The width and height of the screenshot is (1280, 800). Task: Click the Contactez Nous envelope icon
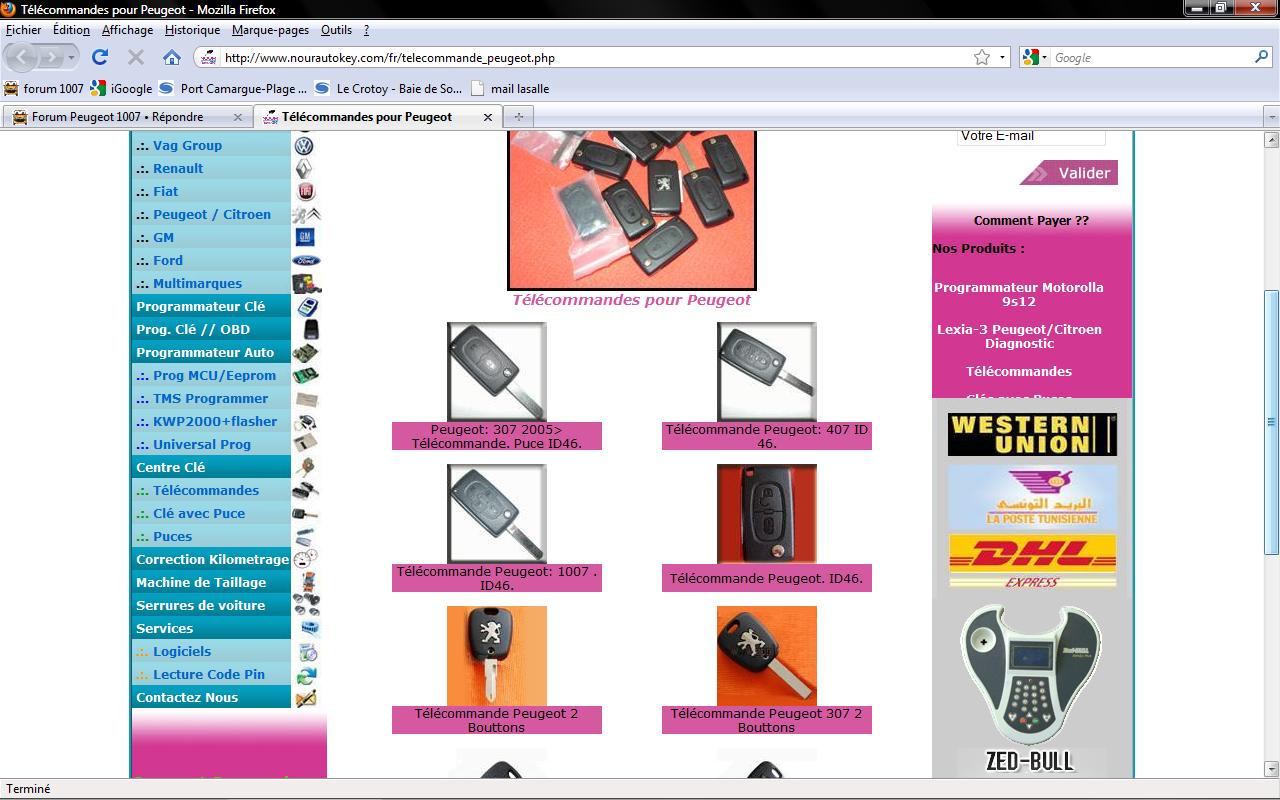coord(307,698)
